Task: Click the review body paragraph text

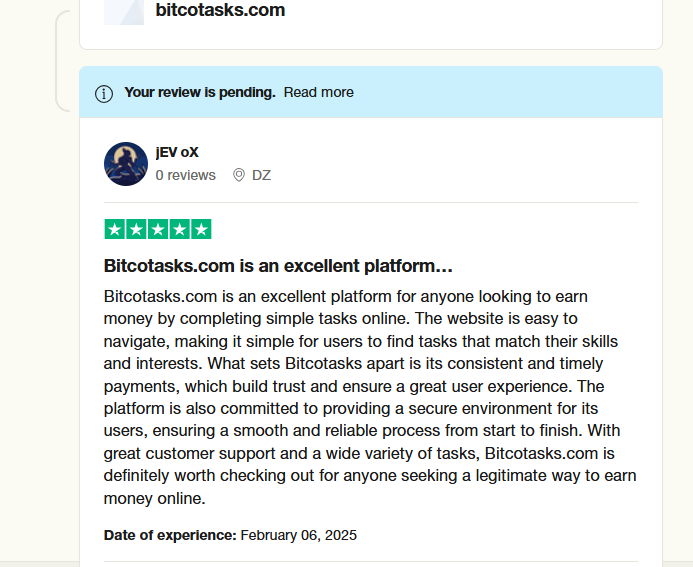Action: point(370,397)
